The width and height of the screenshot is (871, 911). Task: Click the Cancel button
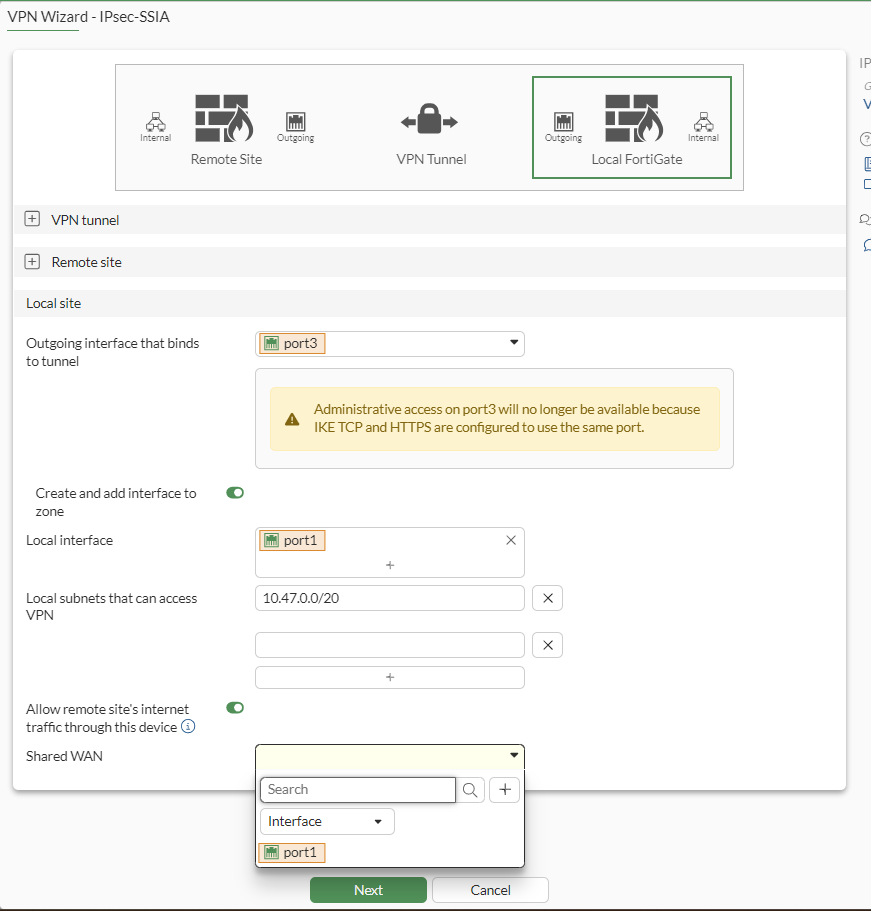[x=490, y=890]
